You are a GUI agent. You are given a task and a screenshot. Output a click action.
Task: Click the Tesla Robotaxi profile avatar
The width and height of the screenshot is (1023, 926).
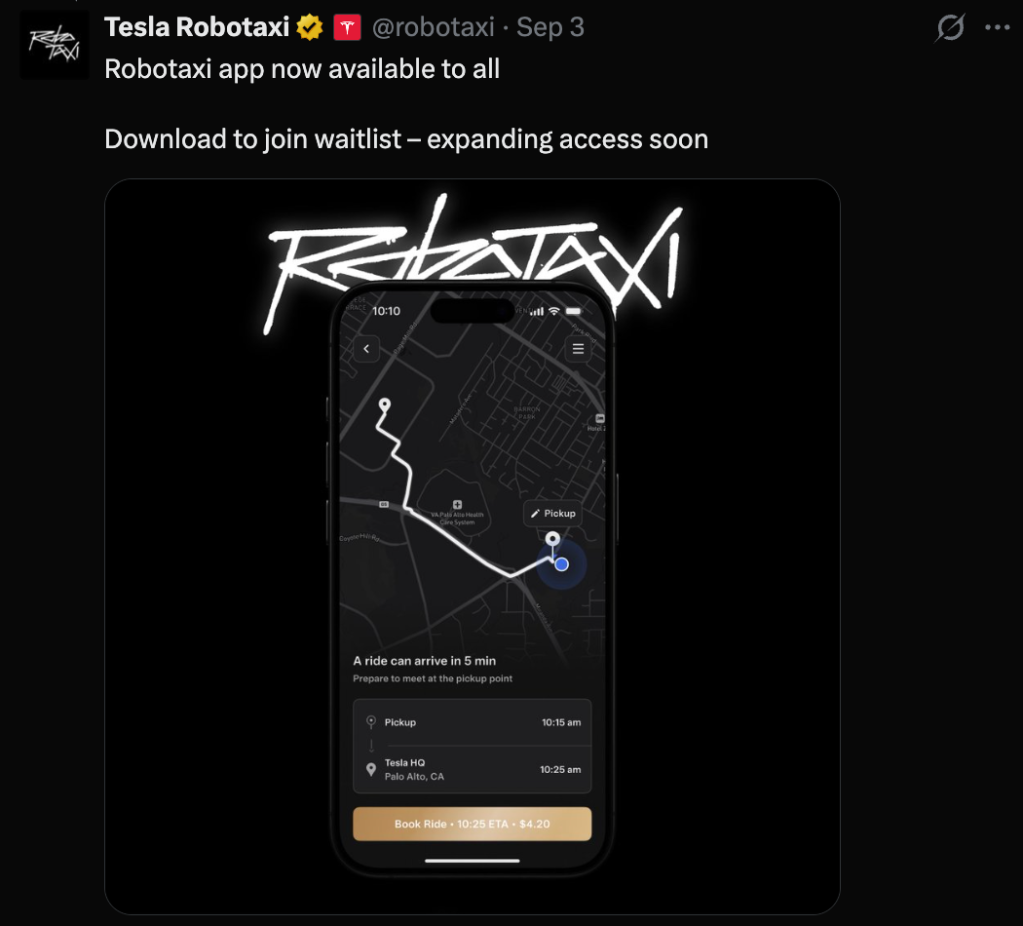(54, 44)
